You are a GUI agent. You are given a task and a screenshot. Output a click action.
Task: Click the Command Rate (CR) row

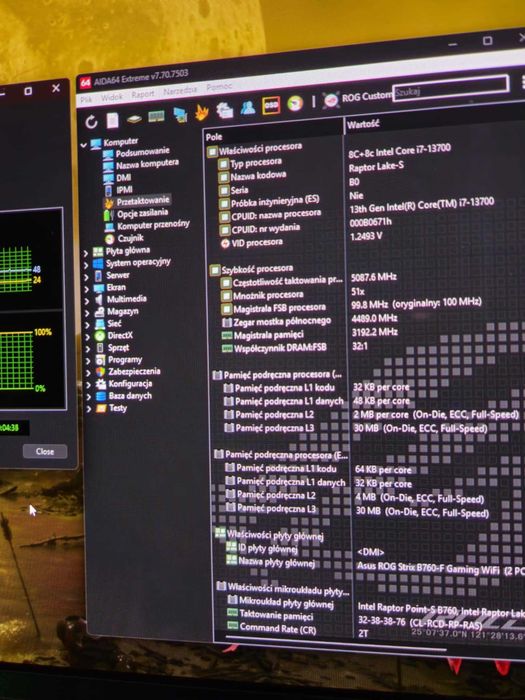278,628
